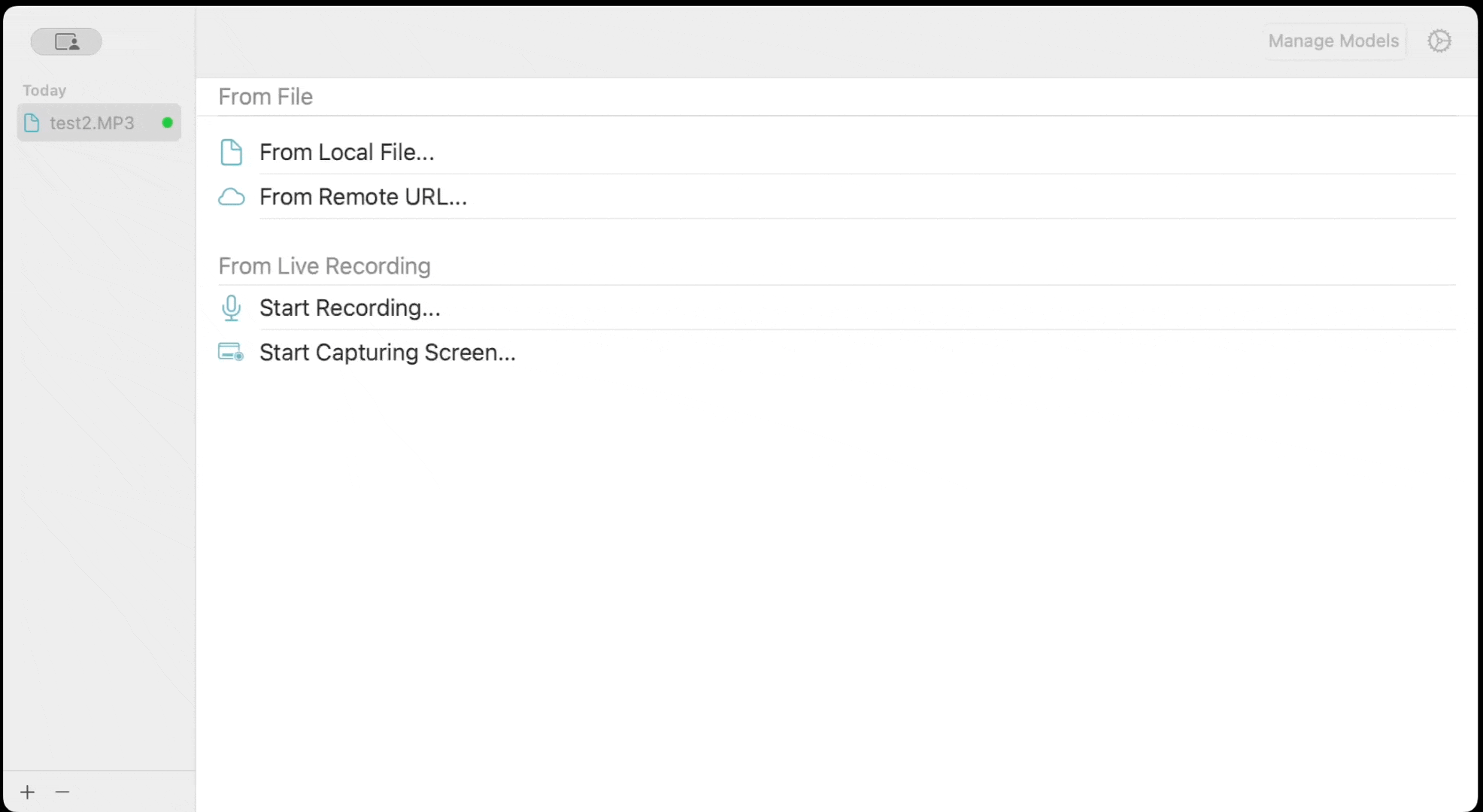1483x812 pixels.
Task: Click the minus icon at bottom of sidebar
Action: 62,791
